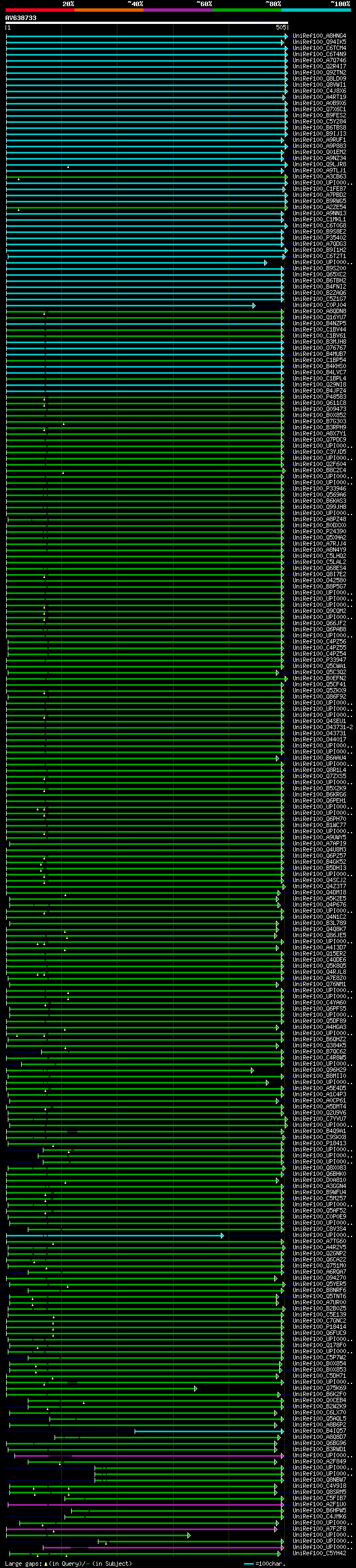Open hit UniRef100_Q5YER5
356x1568 pixels.
(319, 1284)
